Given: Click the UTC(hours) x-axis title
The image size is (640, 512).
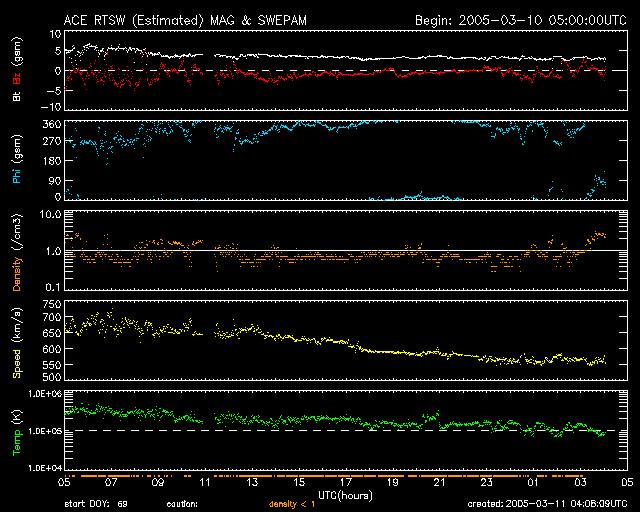Looking at the screenshot, I should [x=344, y=494].
